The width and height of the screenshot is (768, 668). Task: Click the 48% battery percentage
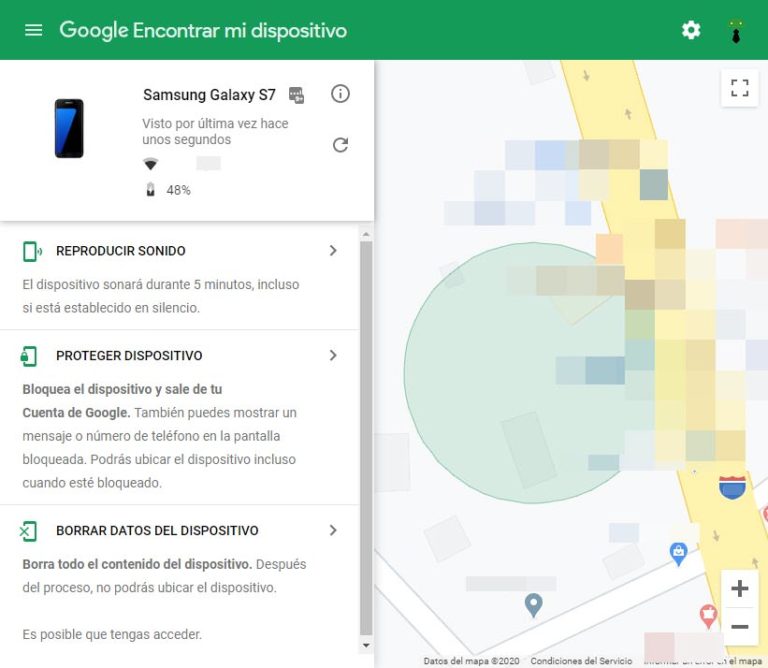coord(178,190)
